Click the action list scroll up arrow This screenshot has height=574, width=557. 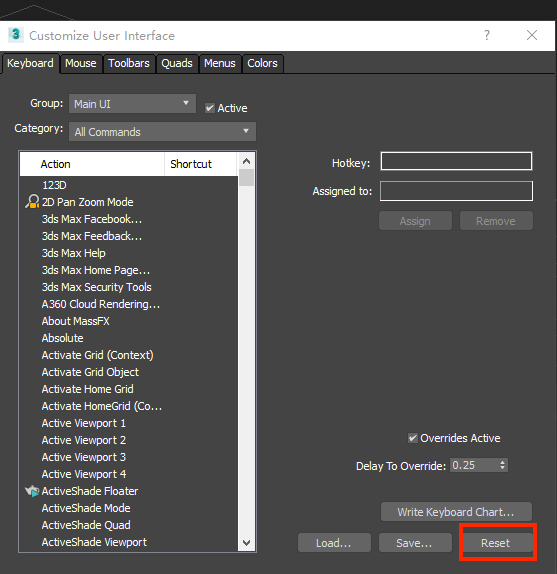247,161
